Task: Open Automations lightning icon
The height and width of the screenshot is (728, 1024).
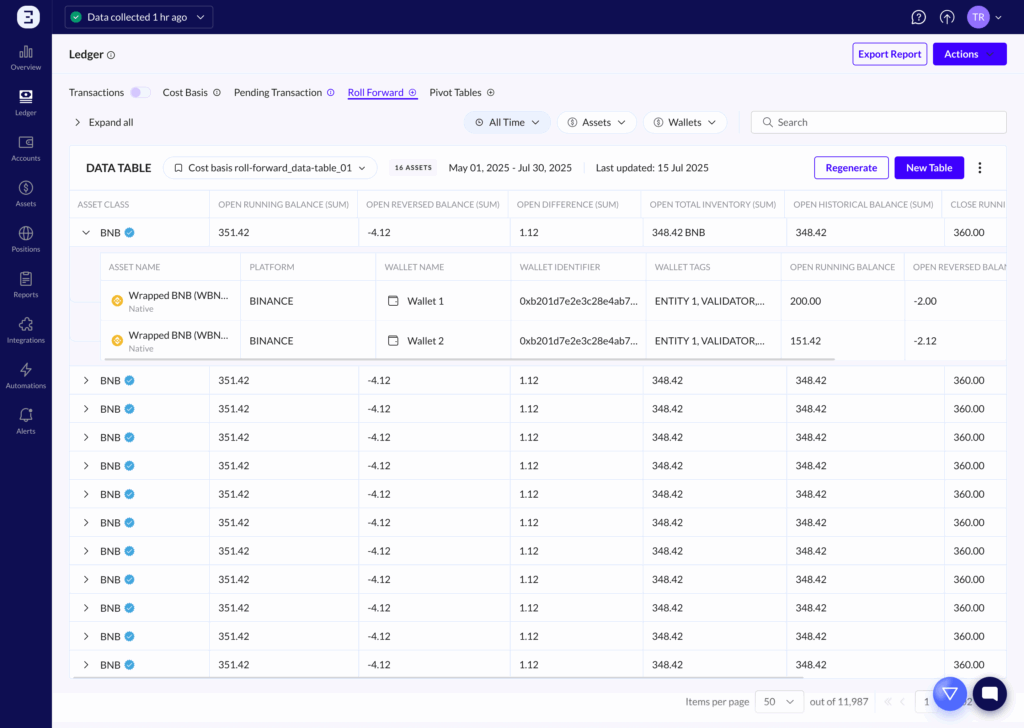Action: tap(26, 375)
